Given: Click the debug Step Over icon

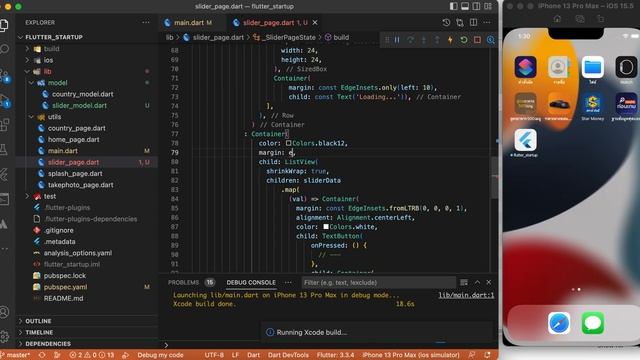Looking at the screenshot, I should point(410,40).
